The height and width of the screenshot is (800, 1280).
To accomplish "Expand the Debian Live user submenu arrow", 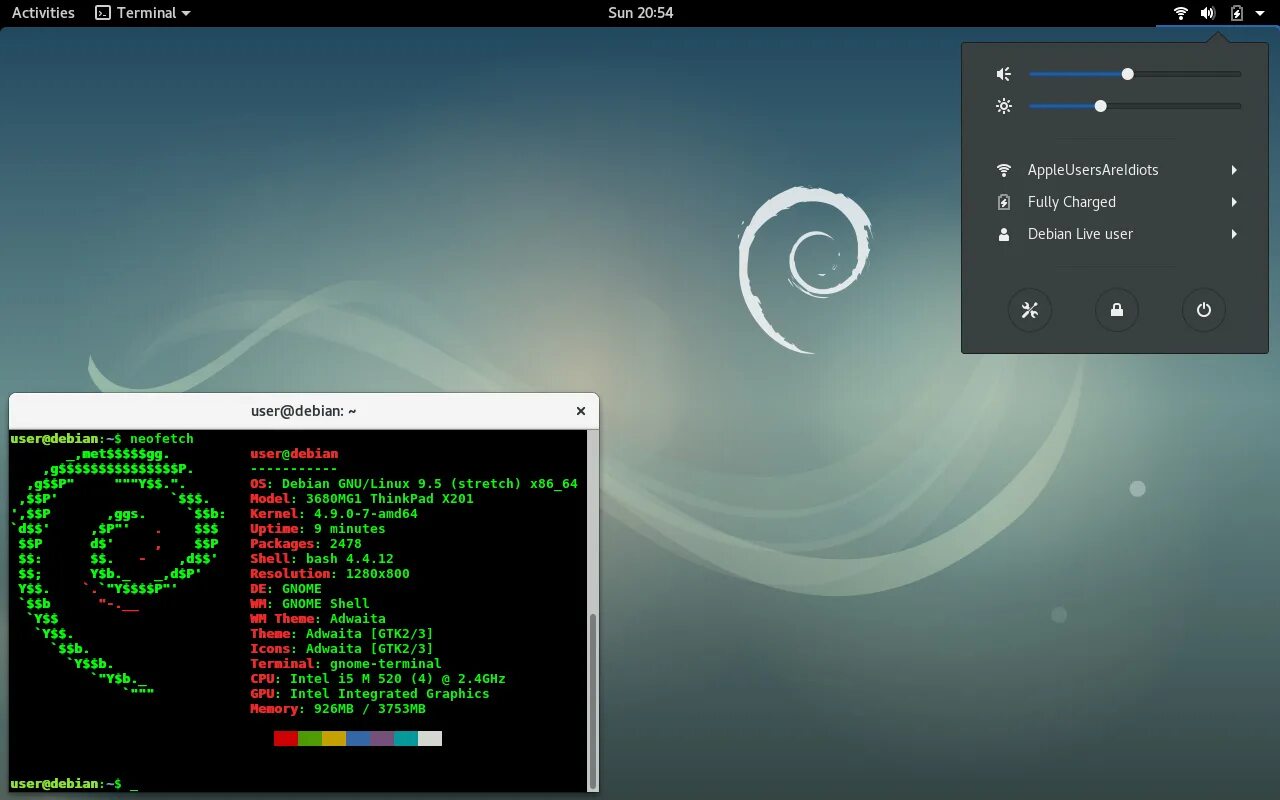I will click(1235, 234).
